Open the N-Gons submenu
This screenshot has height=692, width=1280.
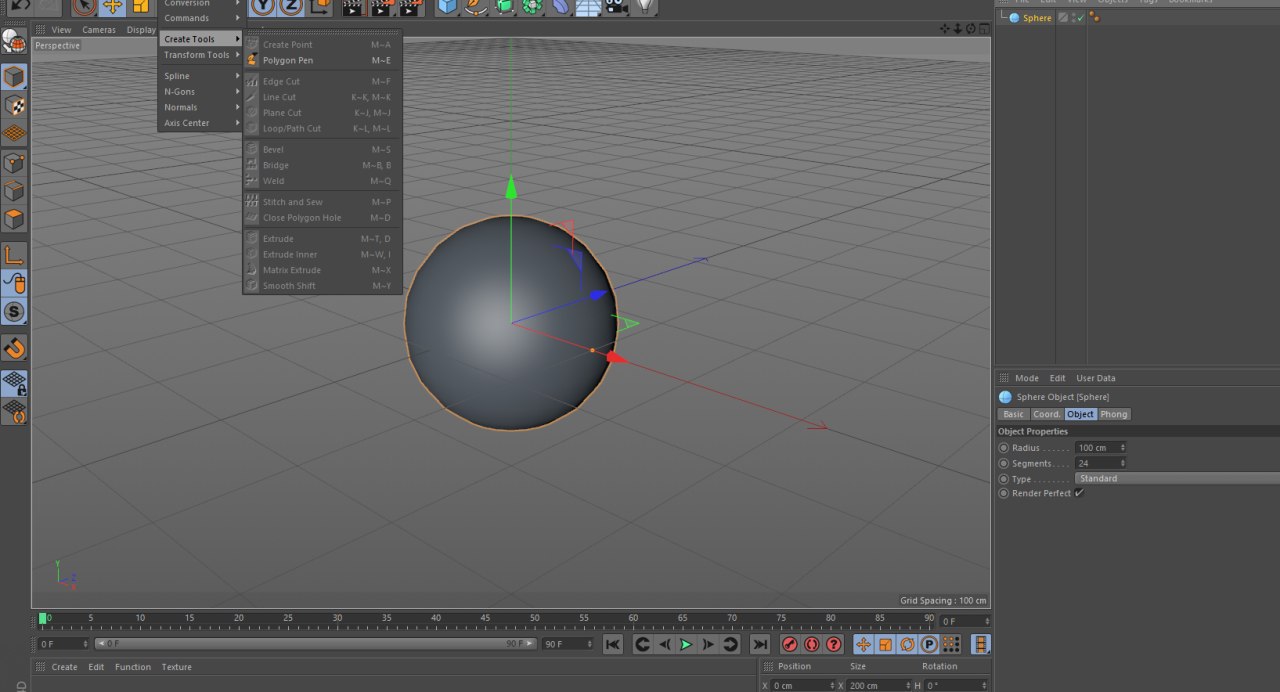202,92
